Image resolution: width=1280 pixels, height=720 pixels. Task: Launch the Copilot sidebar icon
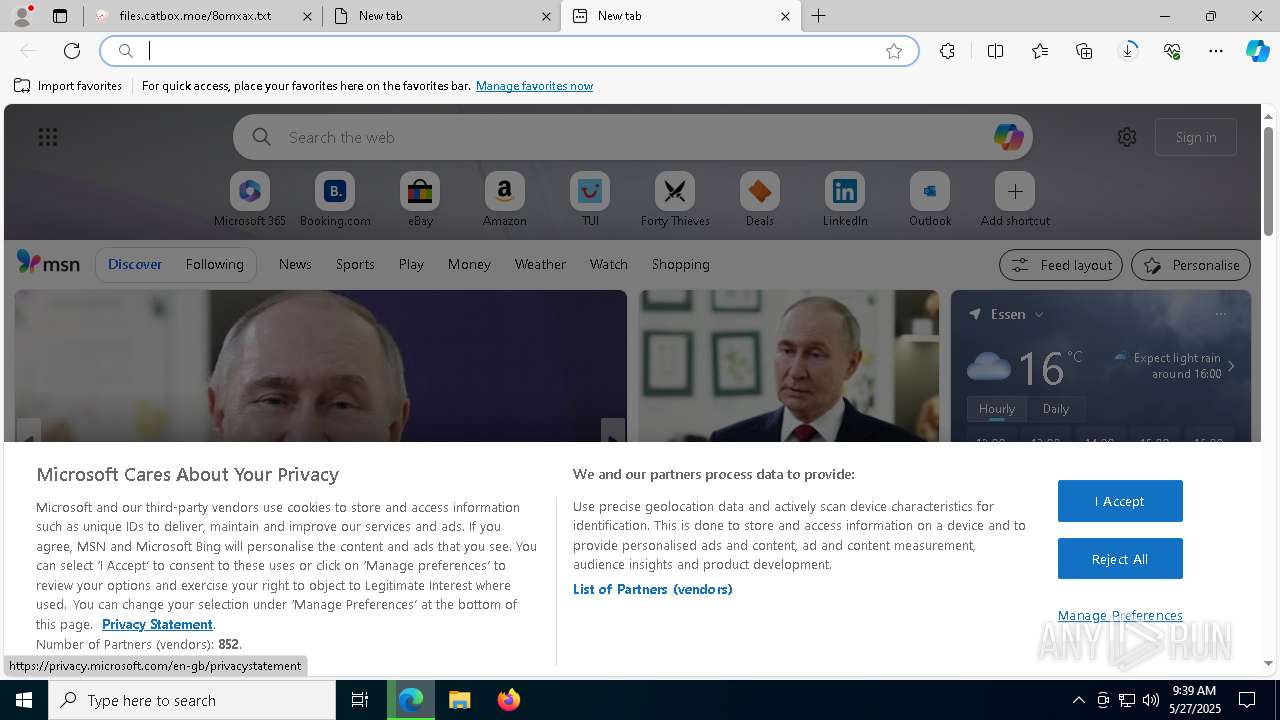[1257, 51]
